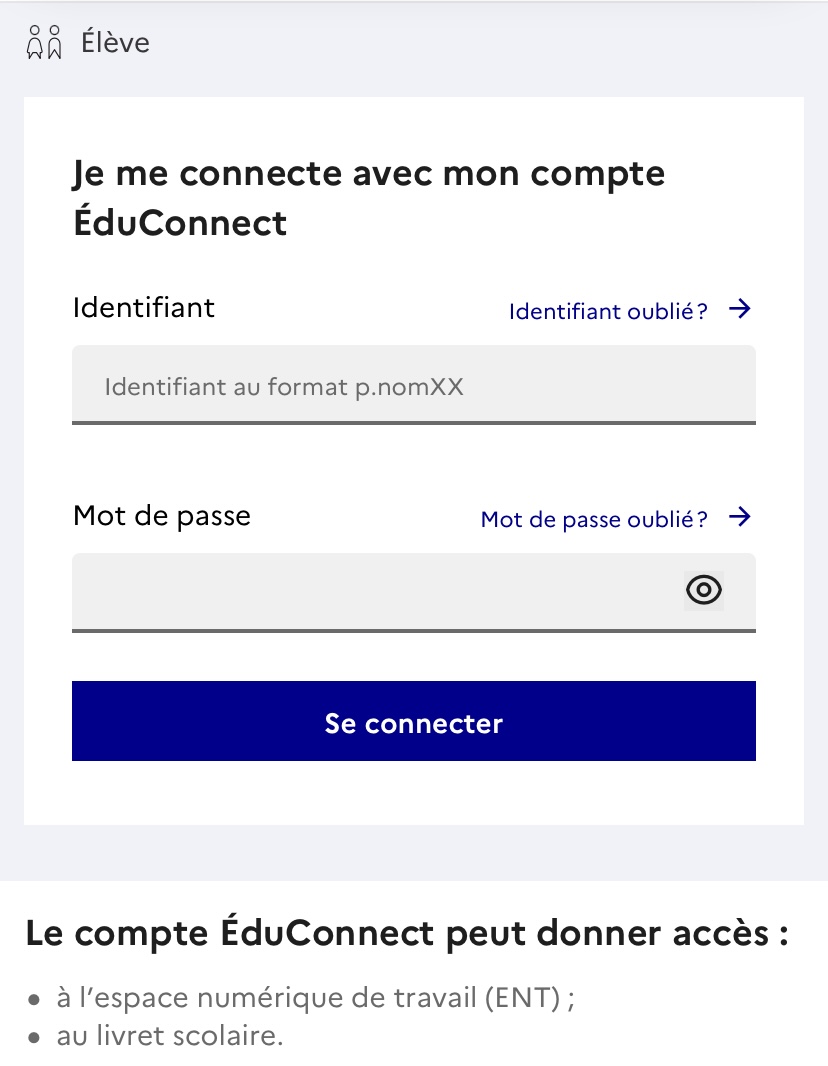Click the Se connecter button
This screenshot has height=1066, width=828.
click(x=414, y=721)
